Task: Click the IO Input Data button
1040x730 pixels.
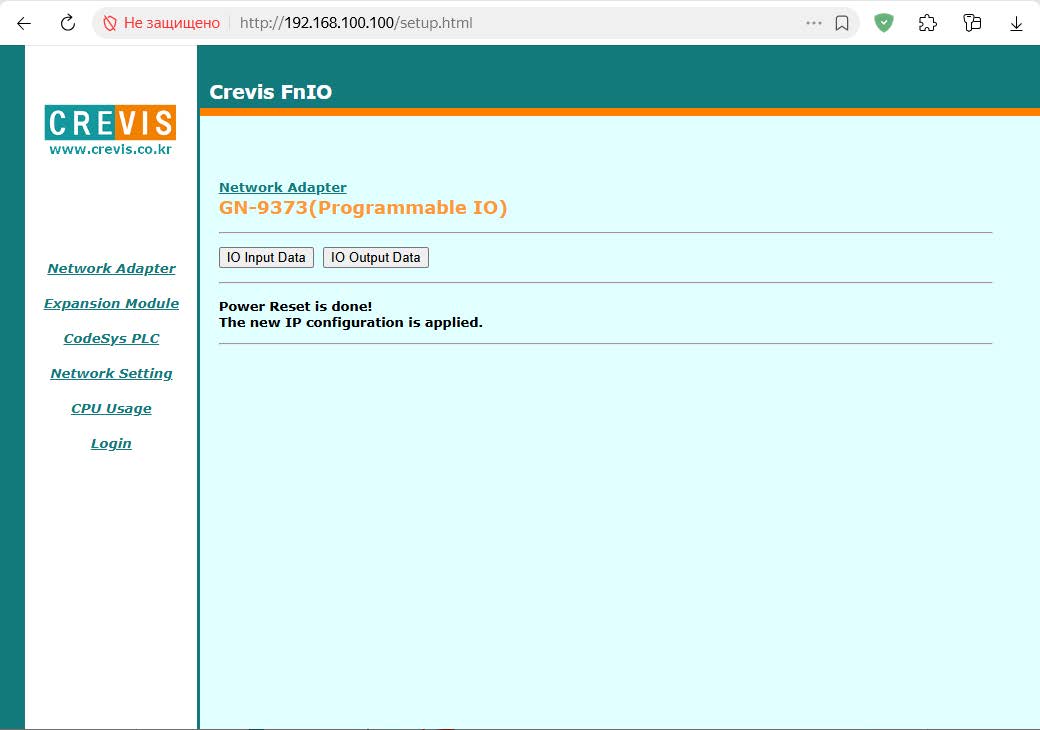Action: point(266,257)
